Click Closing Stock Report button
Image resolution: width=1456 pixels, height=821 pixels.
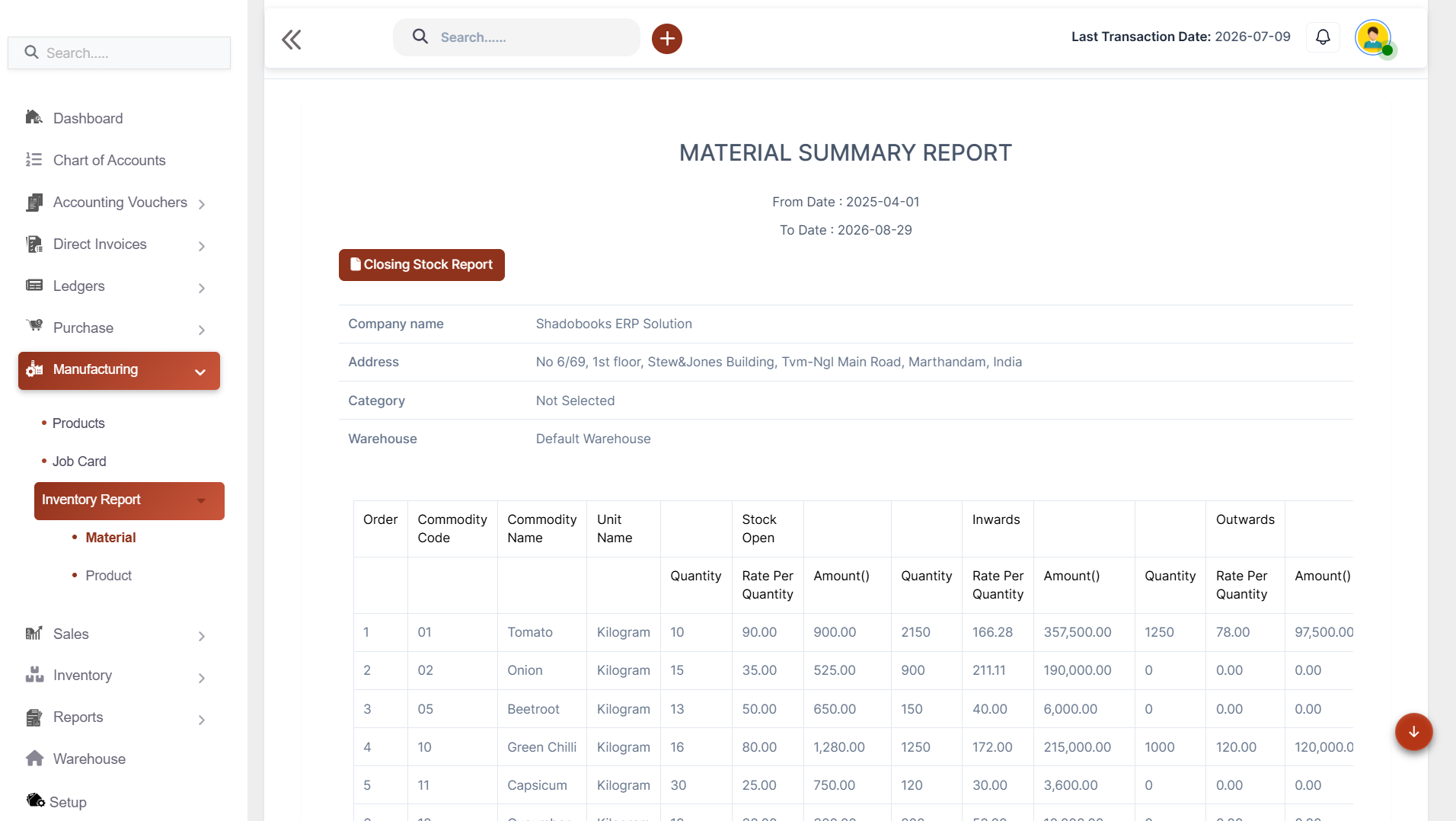click(x=421, y=264)
